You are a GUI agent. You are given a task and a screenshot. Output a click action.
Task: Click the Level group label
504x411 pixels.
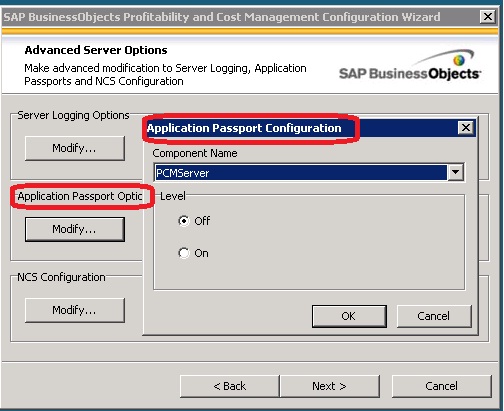173,196
